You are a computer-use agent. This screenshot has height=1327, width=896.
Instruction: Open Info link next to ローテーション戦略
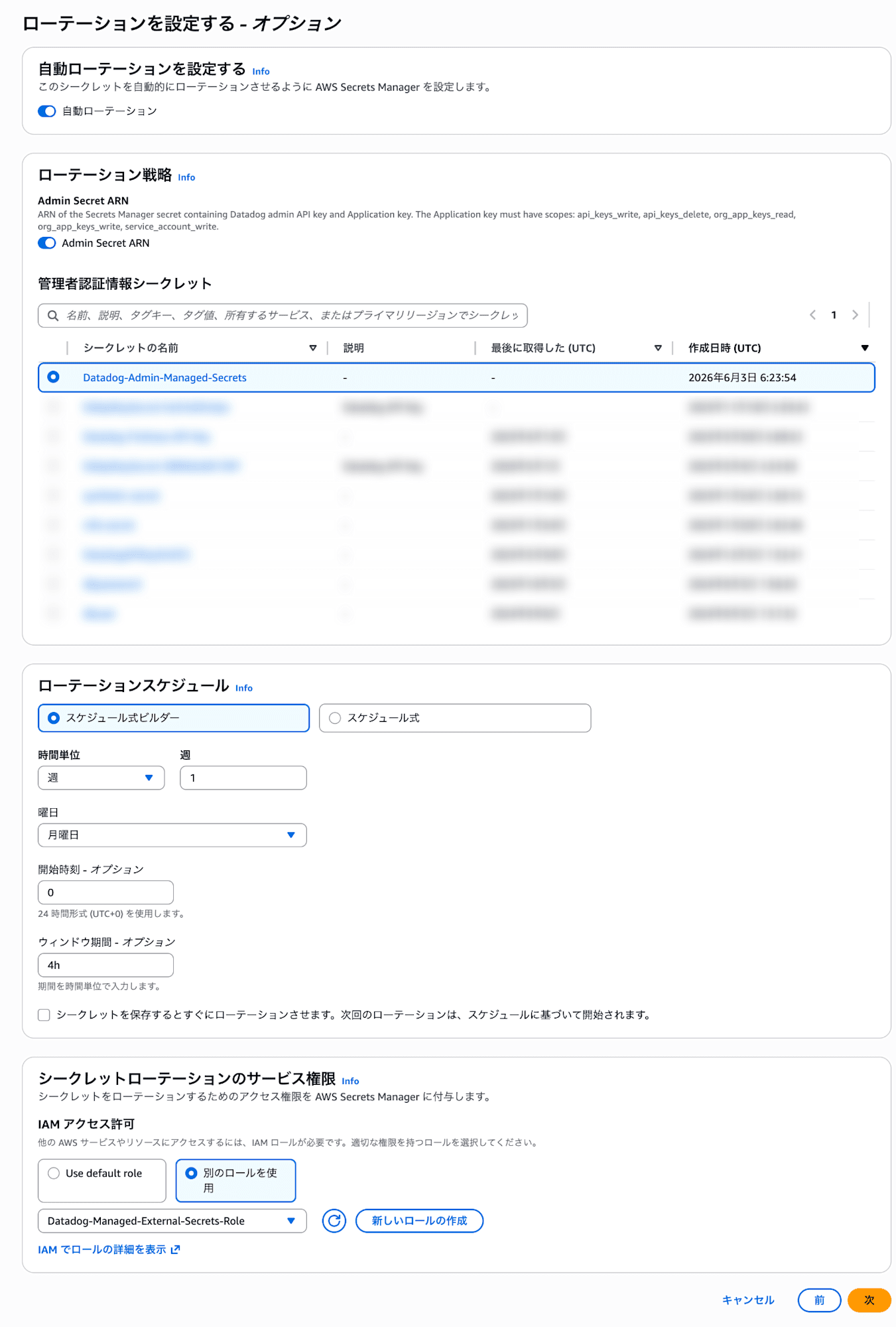point(186,177)
